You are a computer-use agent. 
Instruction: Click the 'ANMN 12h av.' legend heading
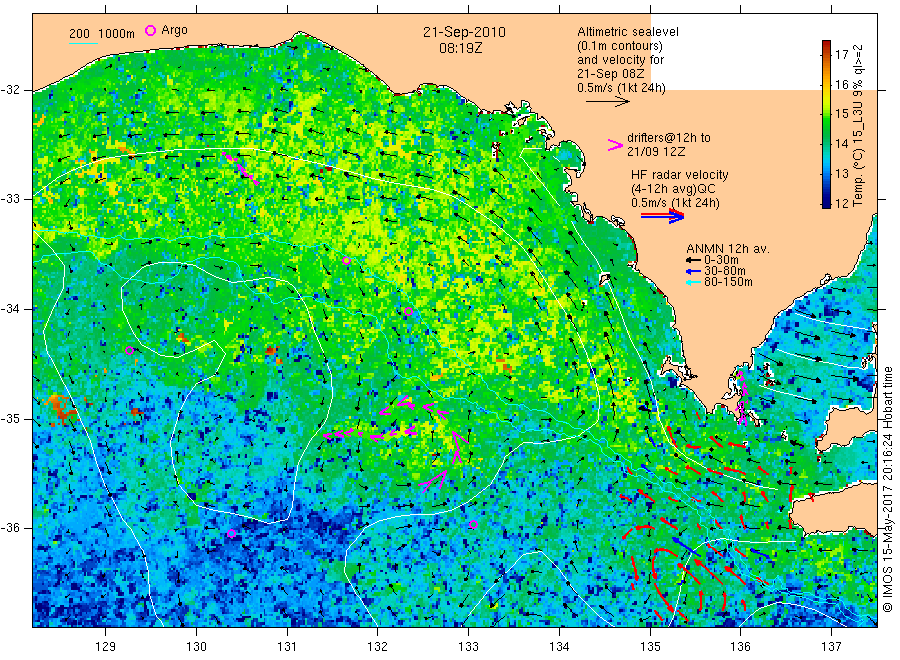pyautogui.click(x=728, y=249)
